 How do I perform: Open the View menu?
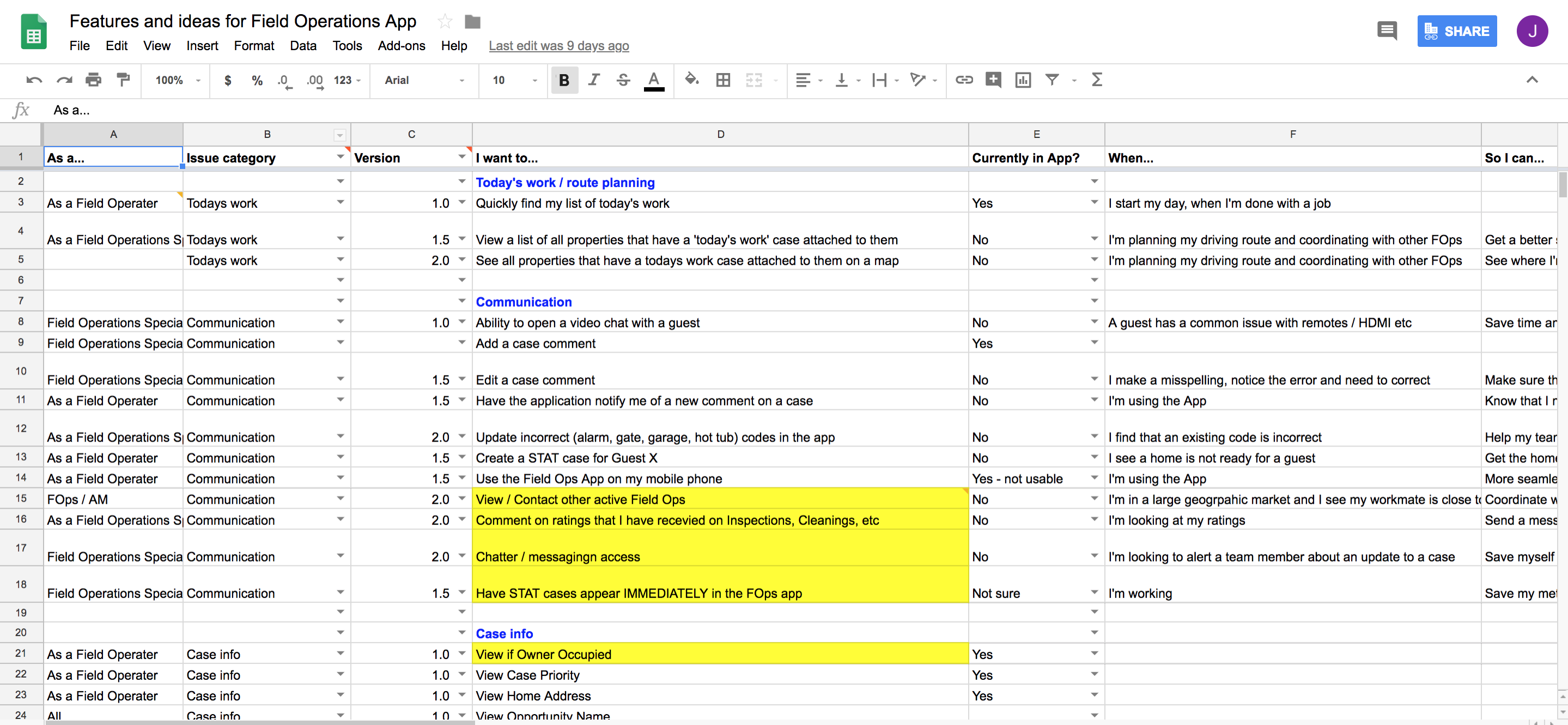156,46
